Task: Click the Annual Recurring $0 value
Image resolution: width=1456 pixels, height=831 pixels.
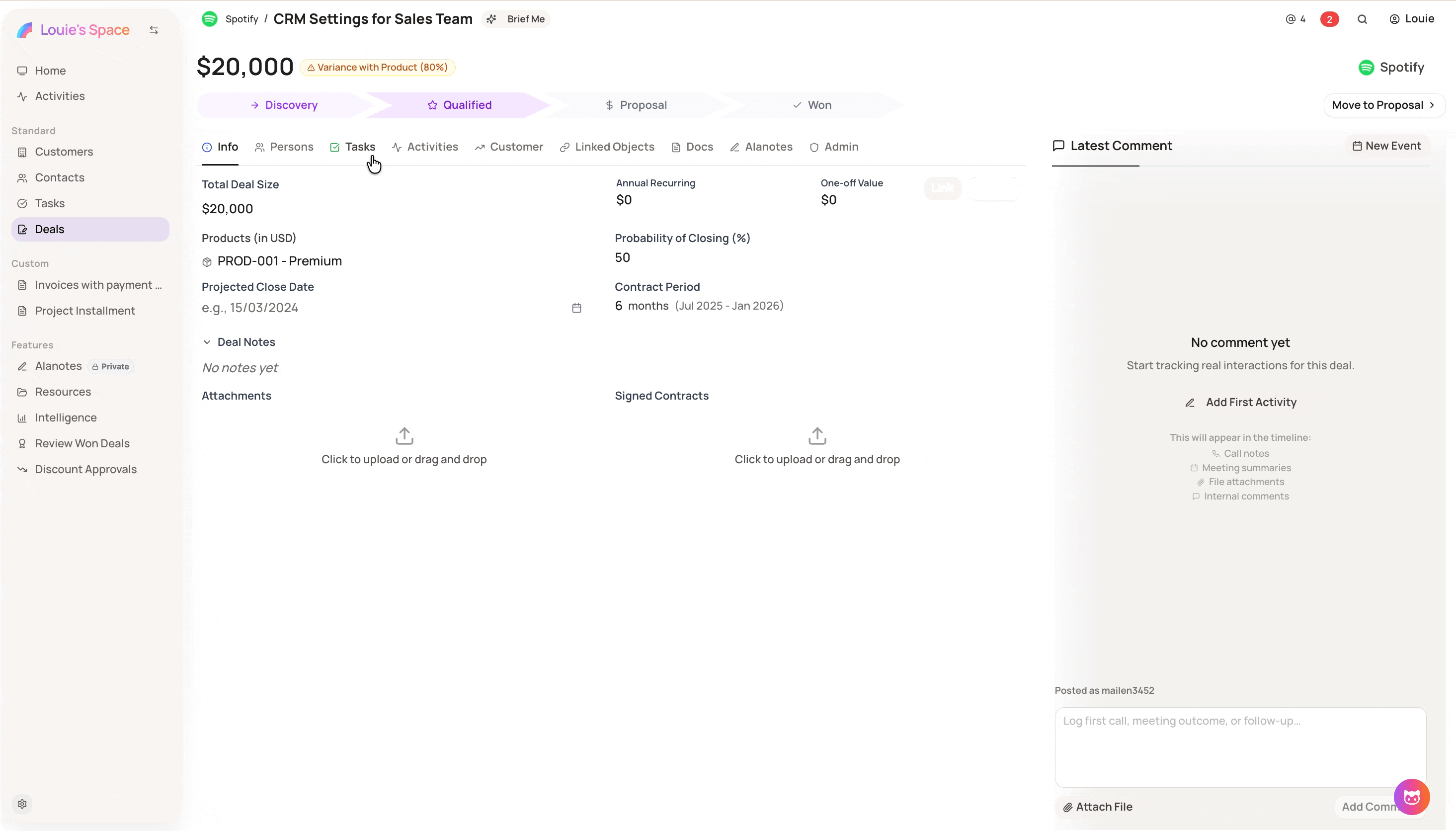Action: pos(624,200)
